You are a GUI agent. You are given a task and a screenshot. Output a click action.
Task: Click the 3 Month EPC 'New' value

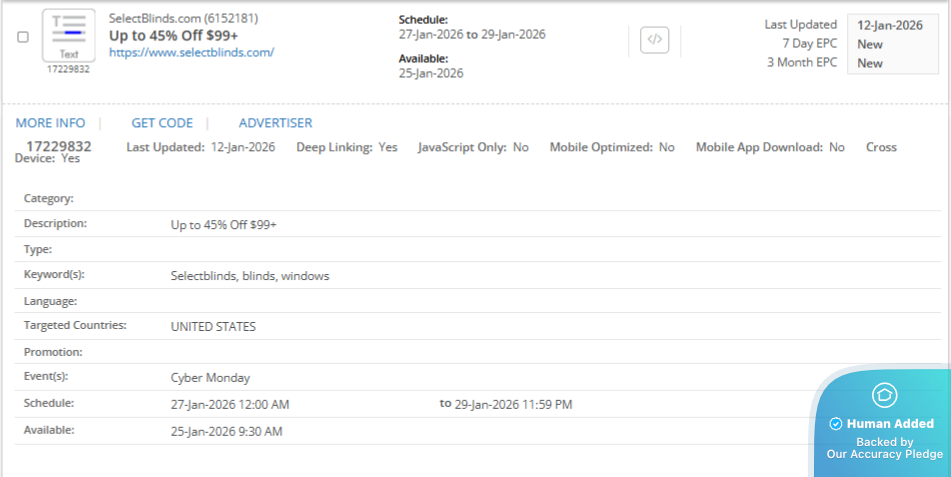pyautogui.click(x=870, y=63)
